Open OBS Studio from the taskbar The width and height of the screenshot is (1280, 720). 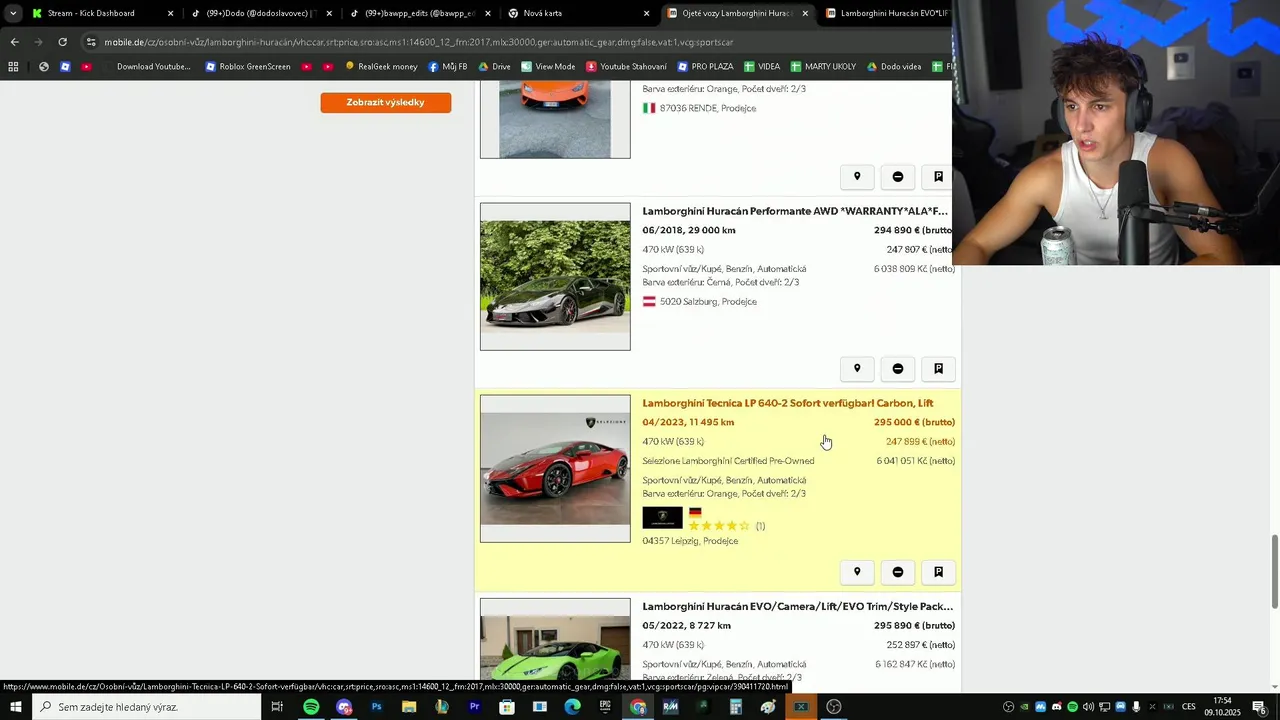[834, 707]
